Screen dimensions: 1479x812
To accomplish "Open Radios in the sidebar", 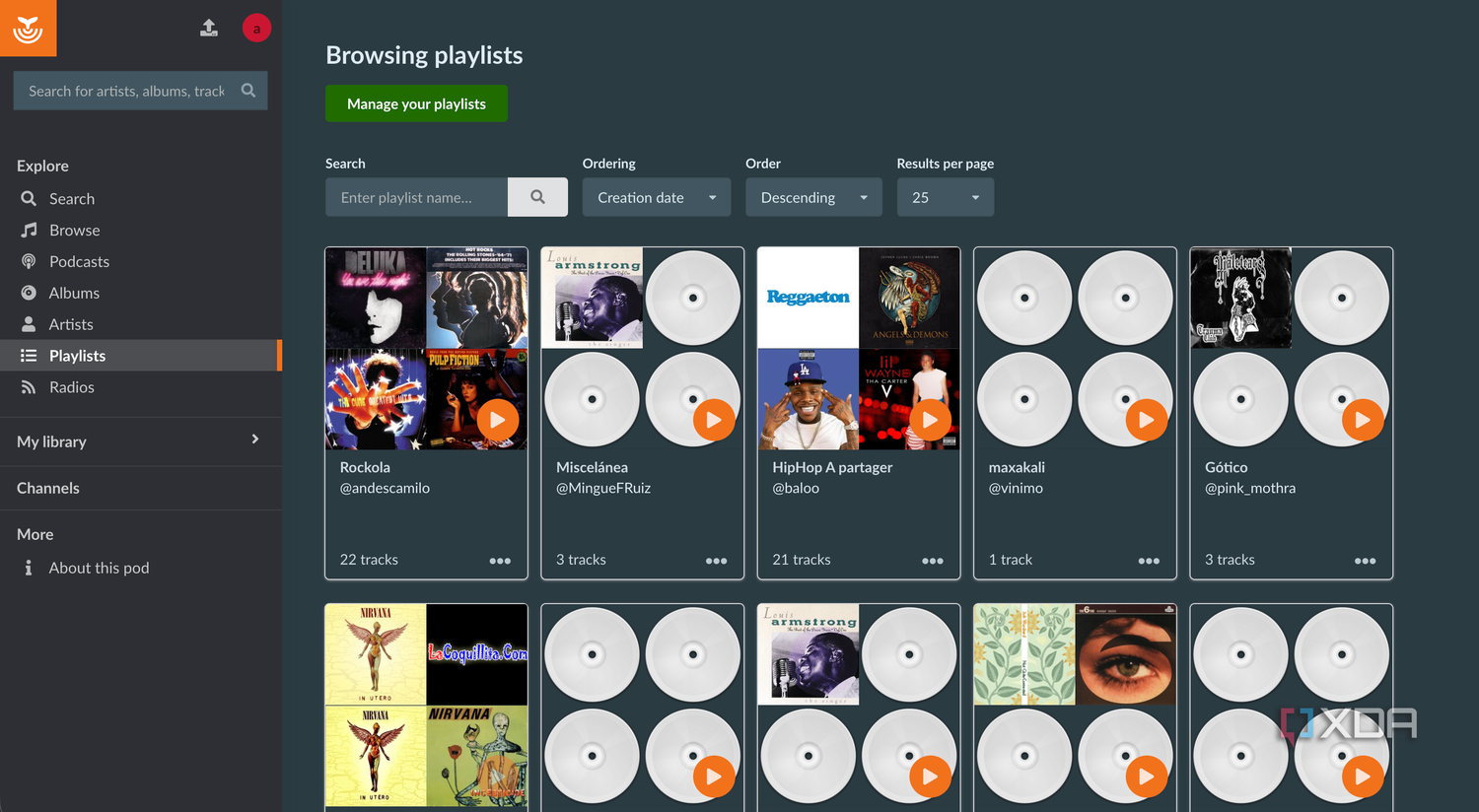I will click(x=141, y=387).
